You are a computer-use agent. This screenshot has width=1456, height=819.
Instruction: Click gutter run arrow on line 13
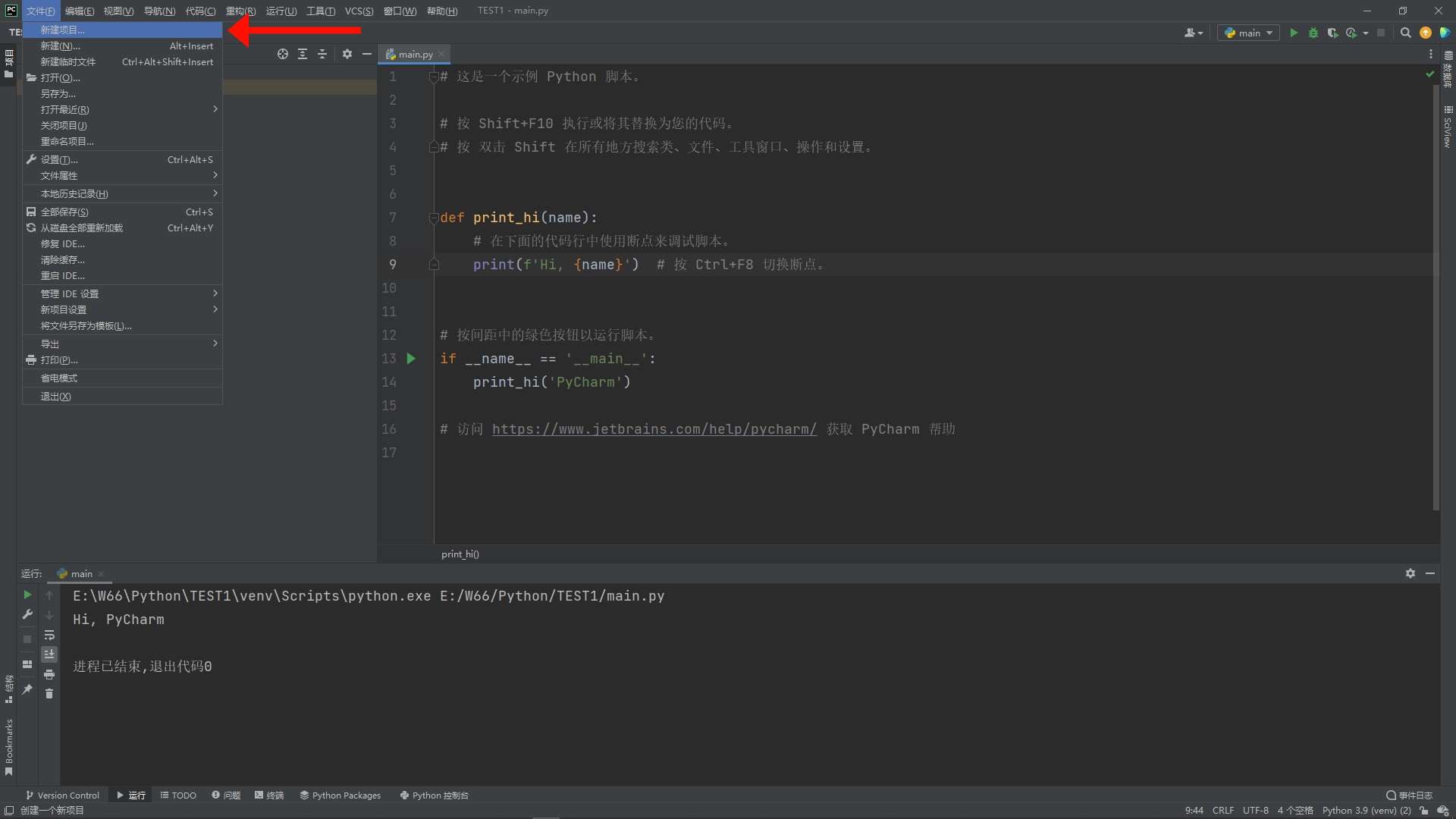pos(411,359)
